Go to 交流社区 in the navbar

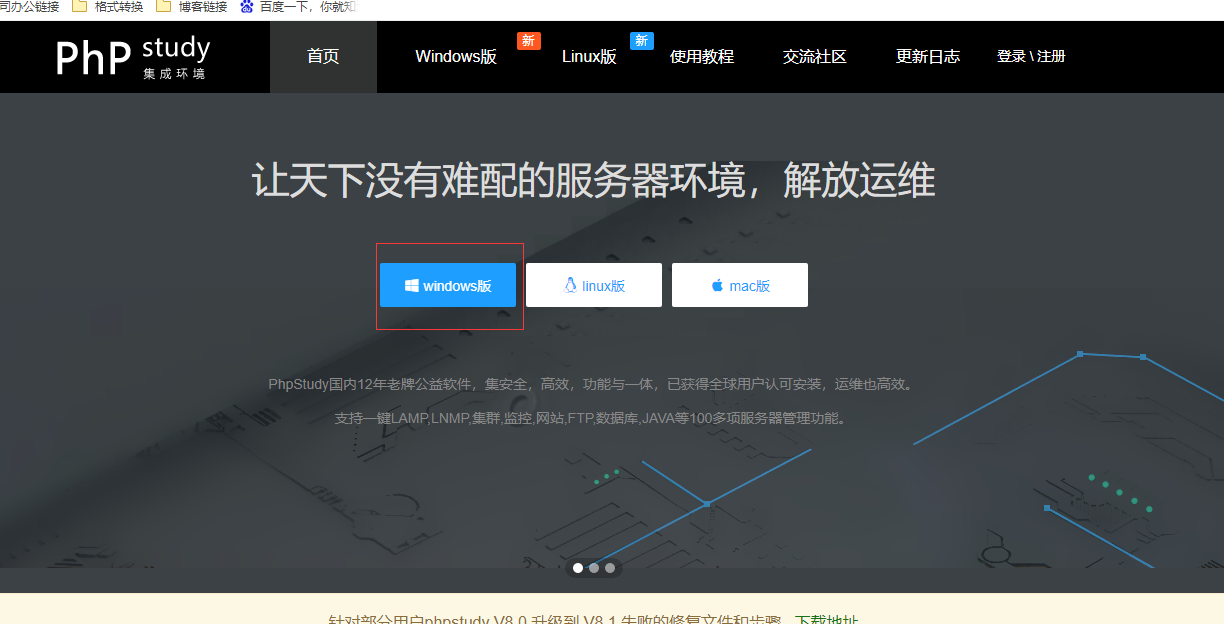815,57
